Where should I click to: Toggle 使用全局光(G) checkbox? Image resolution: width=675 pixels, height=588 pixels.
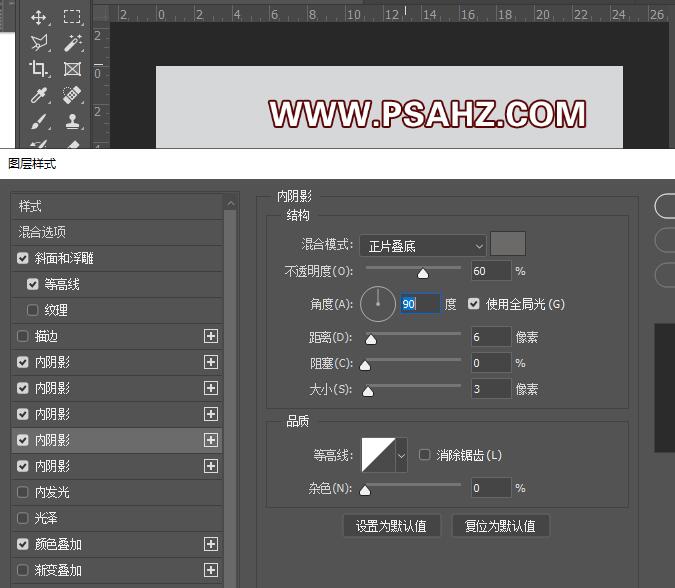(474, 304)
